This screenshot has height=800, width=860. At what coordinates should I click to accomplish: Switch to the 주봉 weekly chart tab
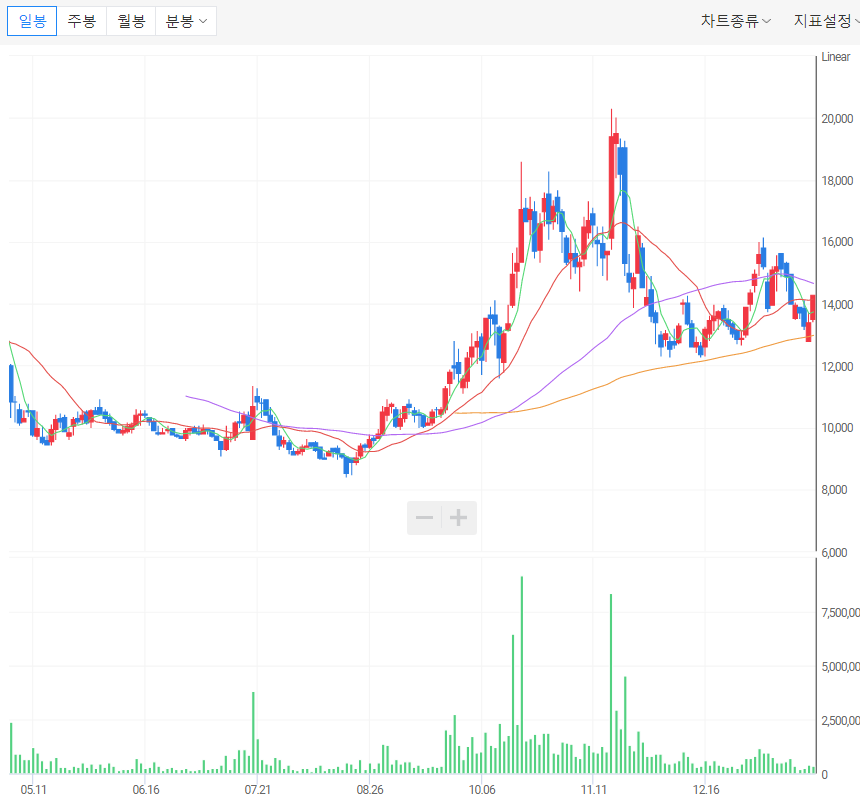(82, 21)
